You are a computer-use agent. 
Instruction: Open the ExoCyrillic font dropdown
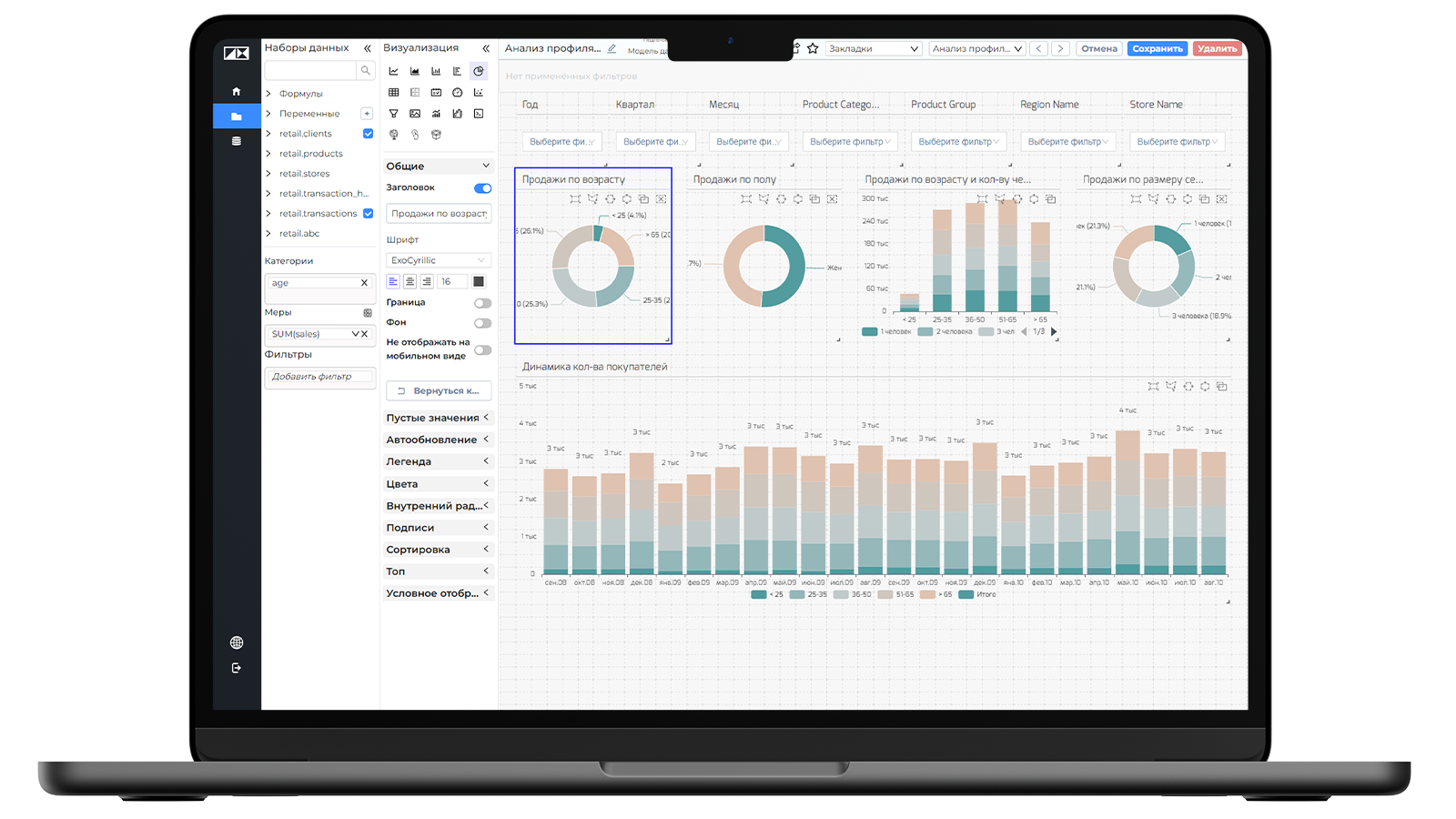(439, 260)
